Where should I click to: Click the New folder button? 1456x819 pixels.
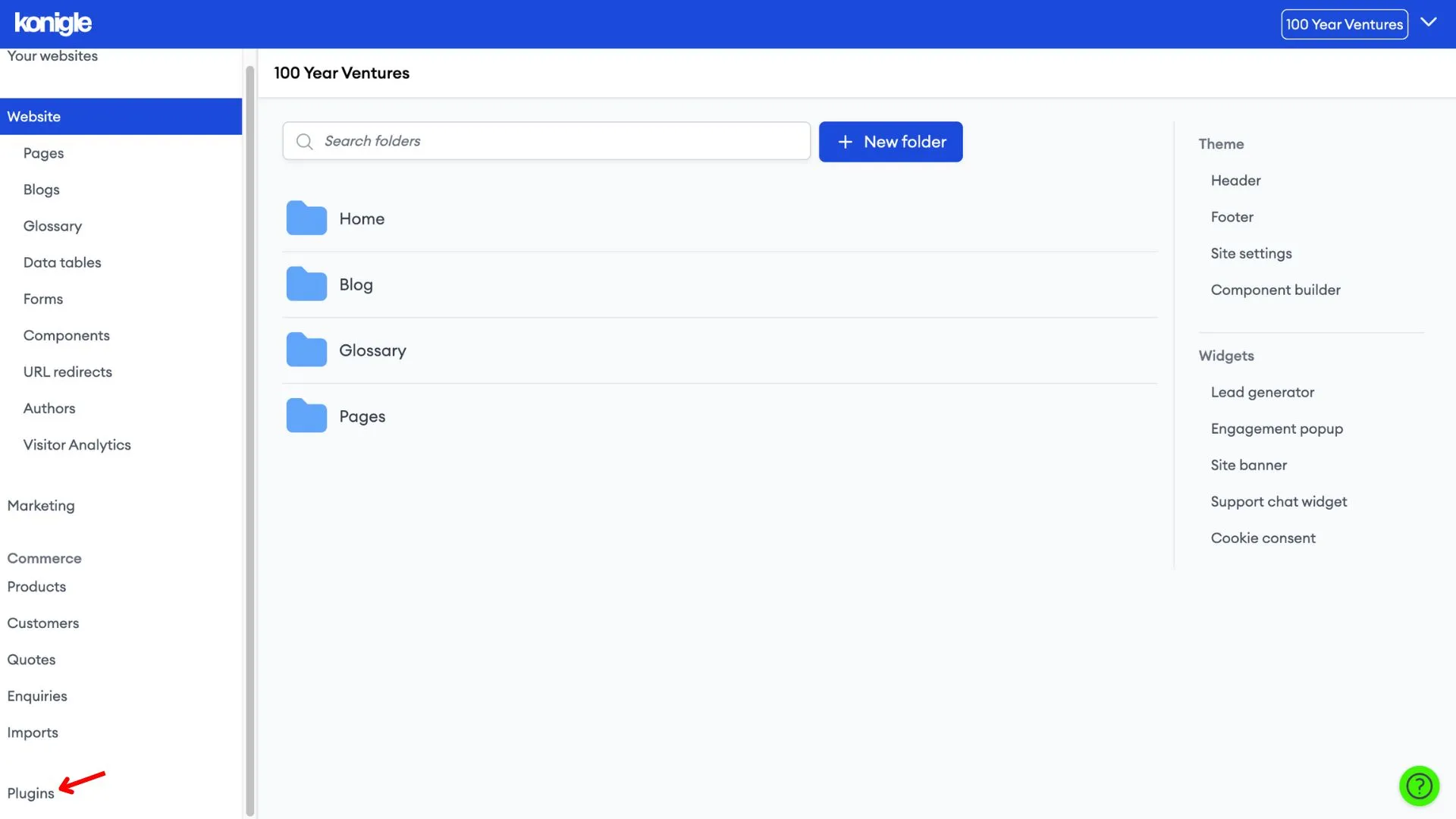(891, 141)
